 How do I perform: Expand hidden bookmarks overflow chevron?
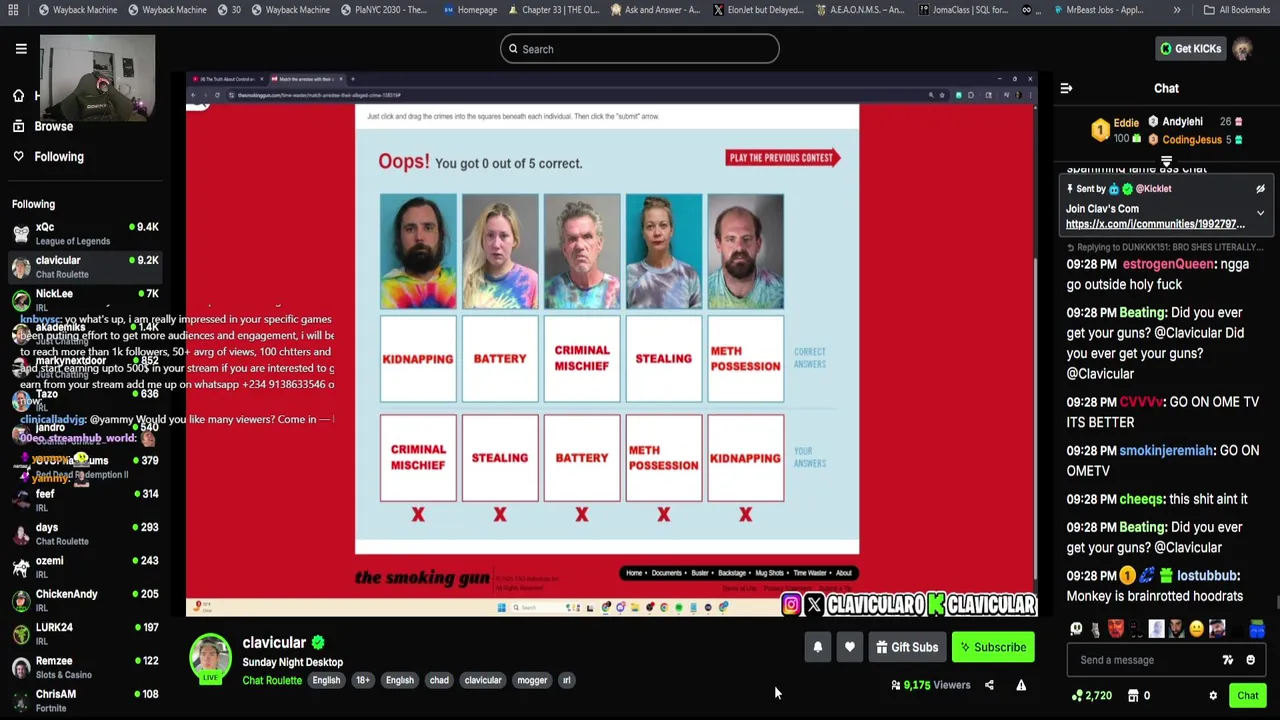click(x=1176, y=9)
